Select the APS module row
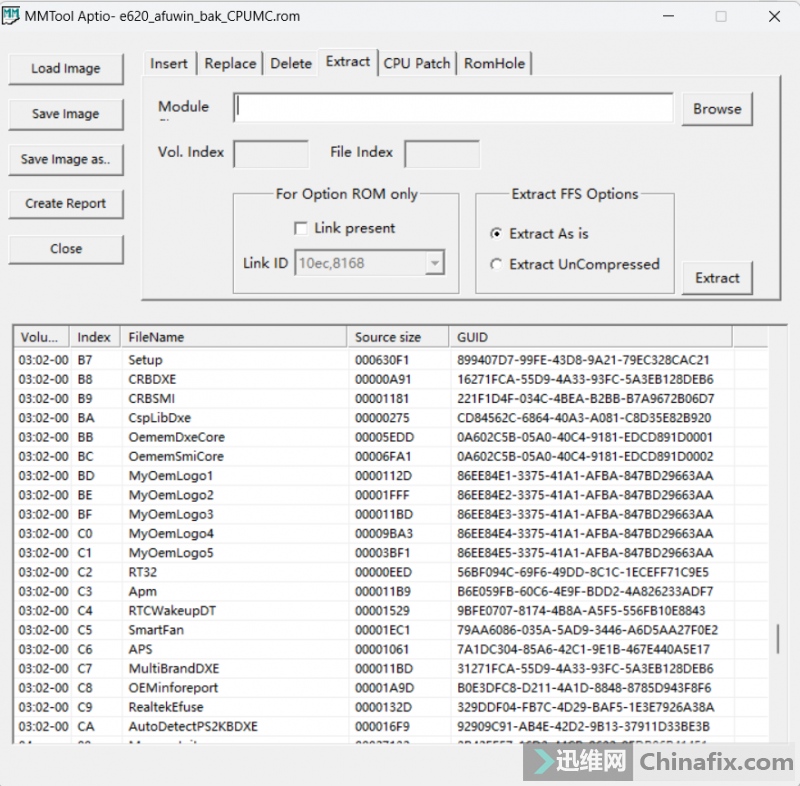 click(x=391, y=650)
